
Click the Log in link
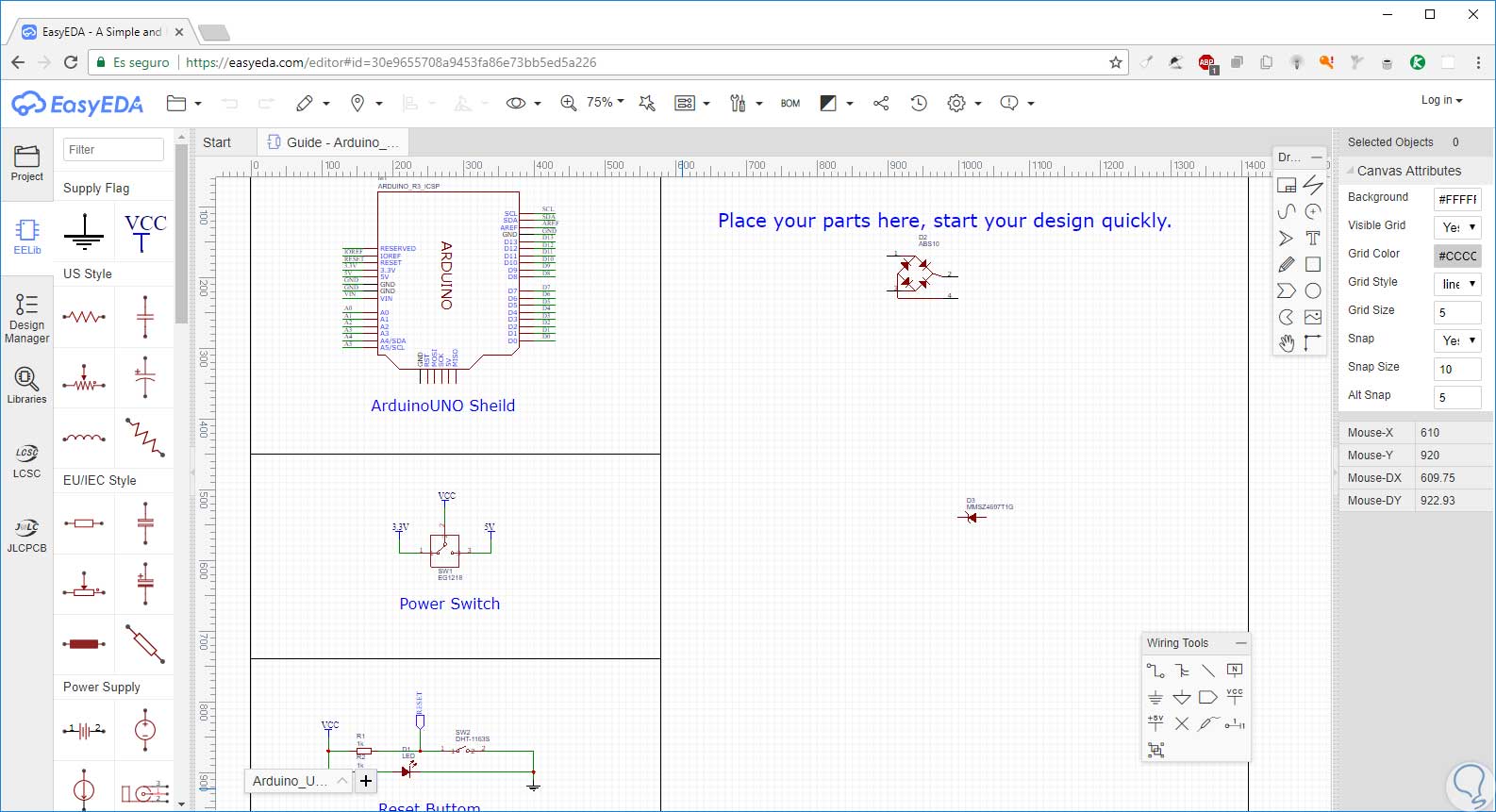[x=1441, y=100]
